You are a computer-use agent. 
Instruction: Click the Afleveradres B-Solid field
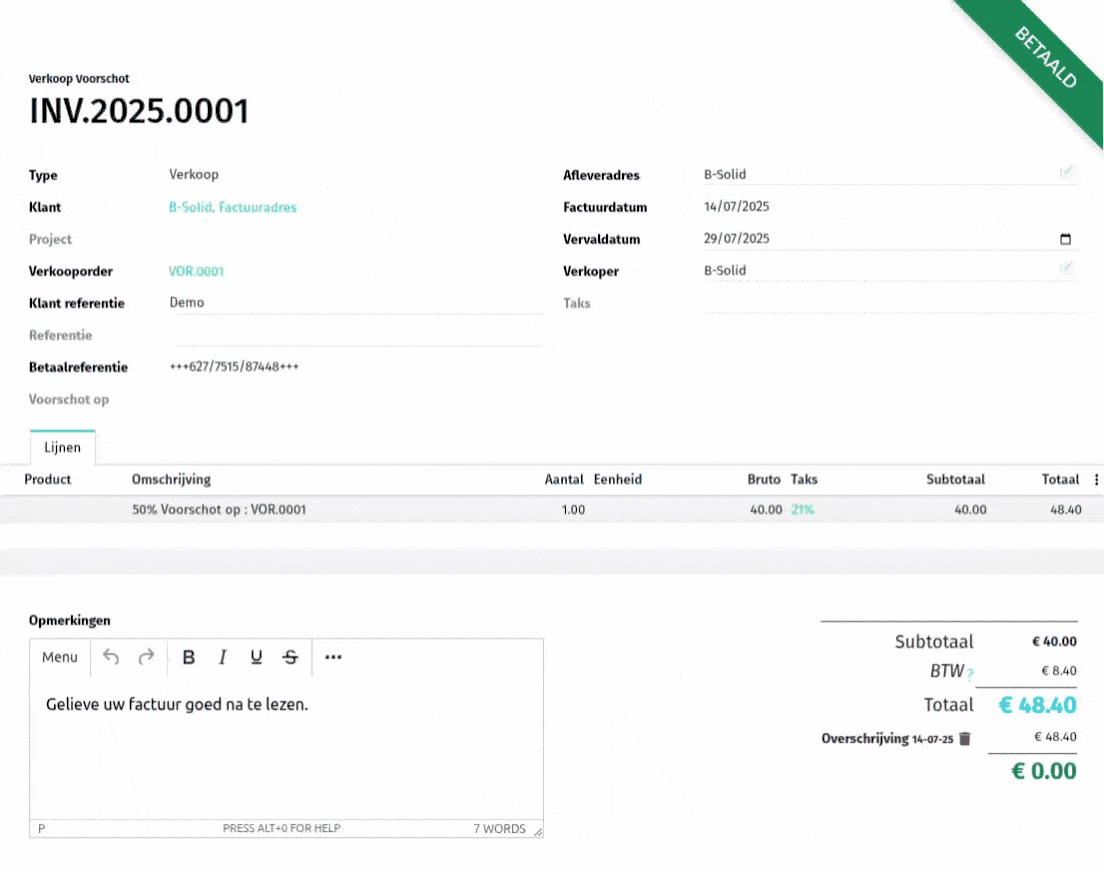click(890, 175)
